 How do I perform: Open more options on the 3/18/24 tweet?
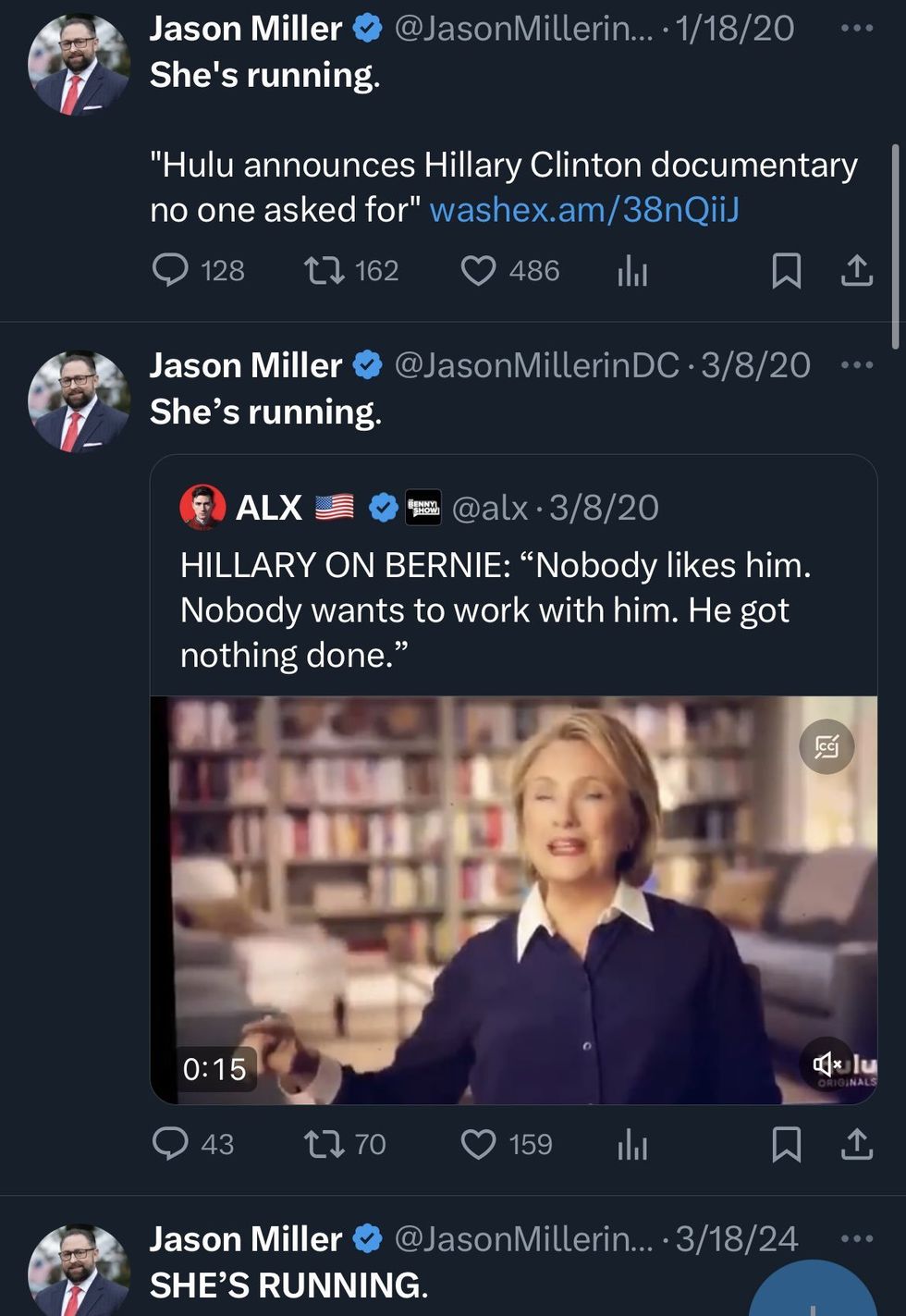tap(856, 1237)
